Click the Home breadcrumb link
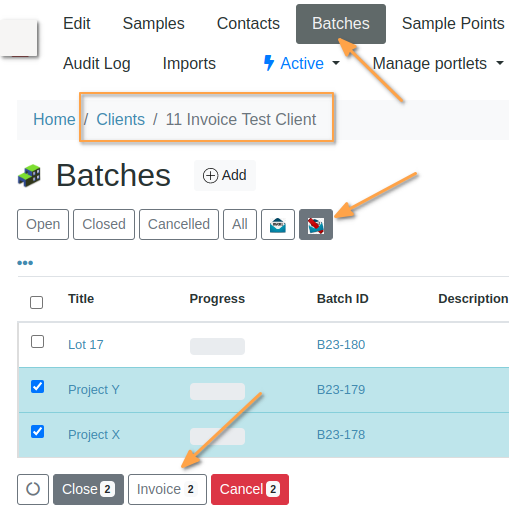Viewport: 522px width, 506px height. (54, 119)
